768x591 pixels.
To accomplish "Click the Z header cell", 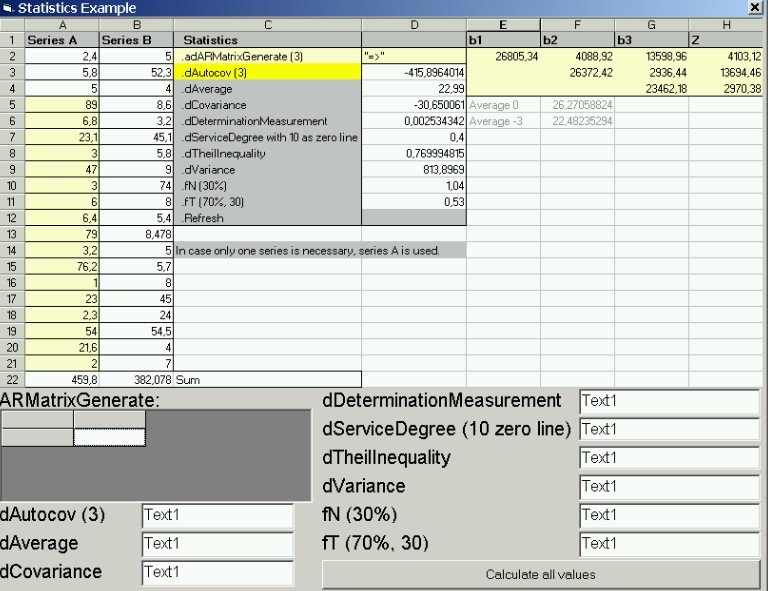I will (726, 40).
